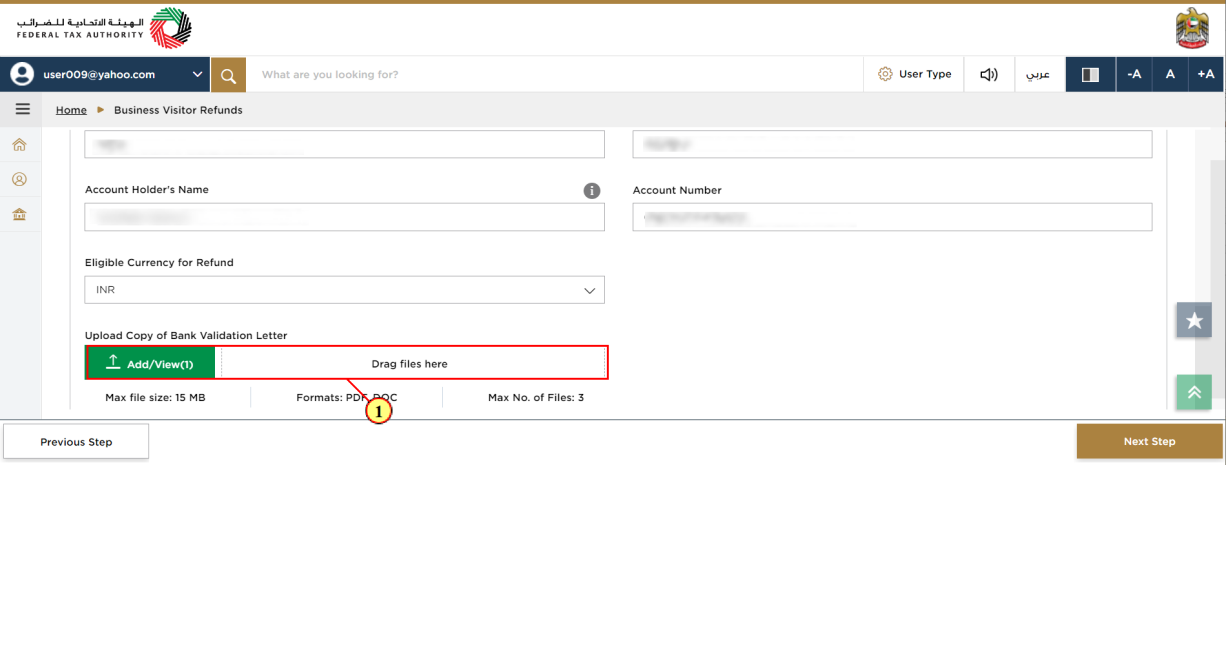Click the user avatar icon
The image size is (1226, 648).
(x=22, y=74)
